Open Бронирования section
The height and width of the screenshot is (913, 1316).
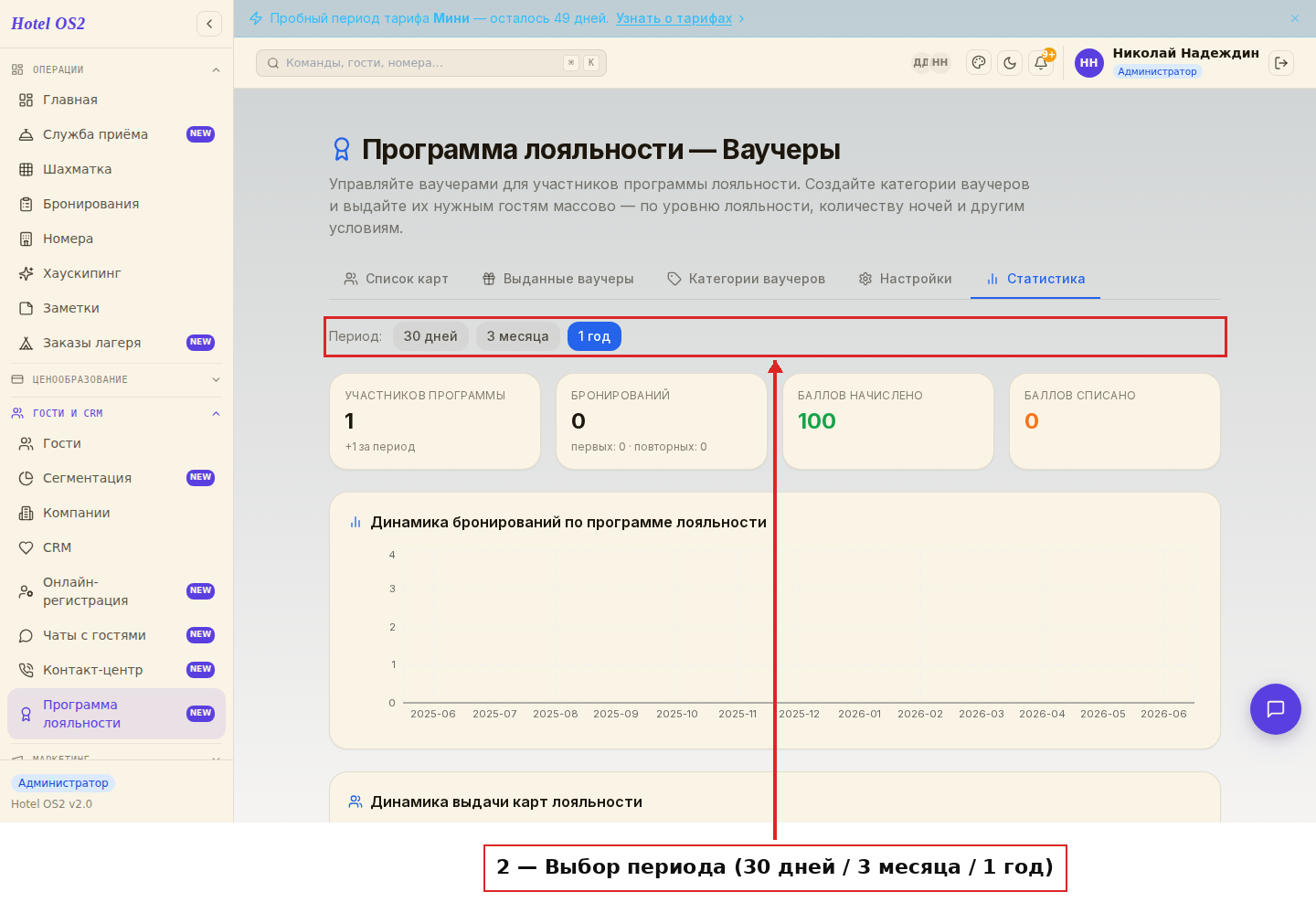116,204
